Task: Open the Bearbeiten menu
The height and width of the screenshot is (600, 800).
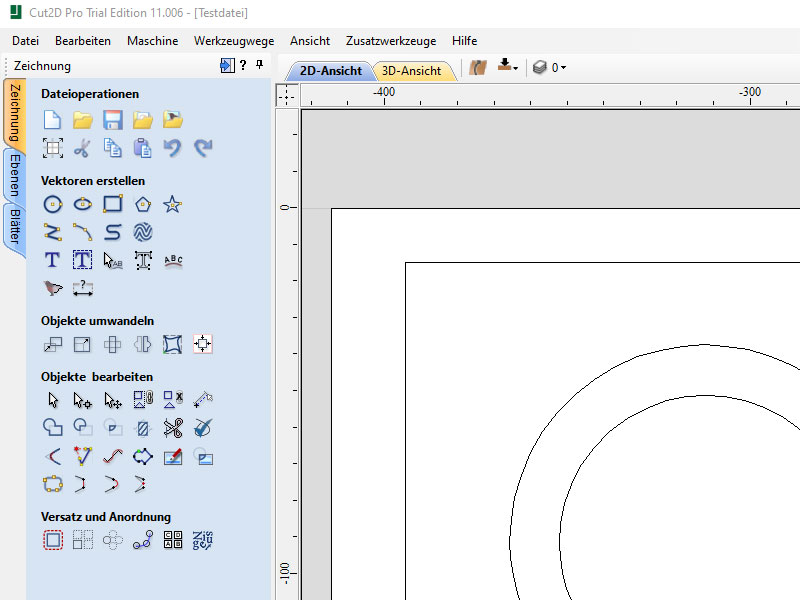Action: pyautogui.click(x=83, y=41)
